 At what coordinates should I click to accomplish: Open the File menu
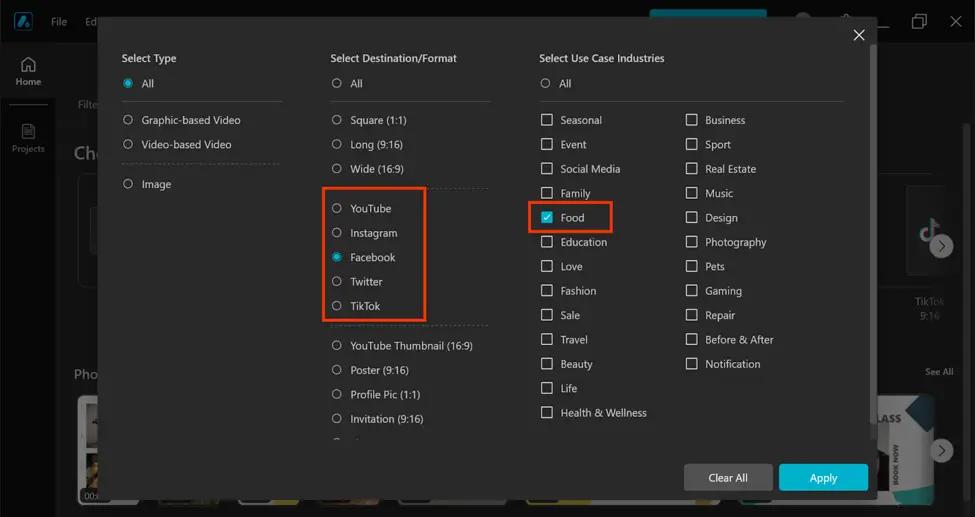click(x=59, y=21)
